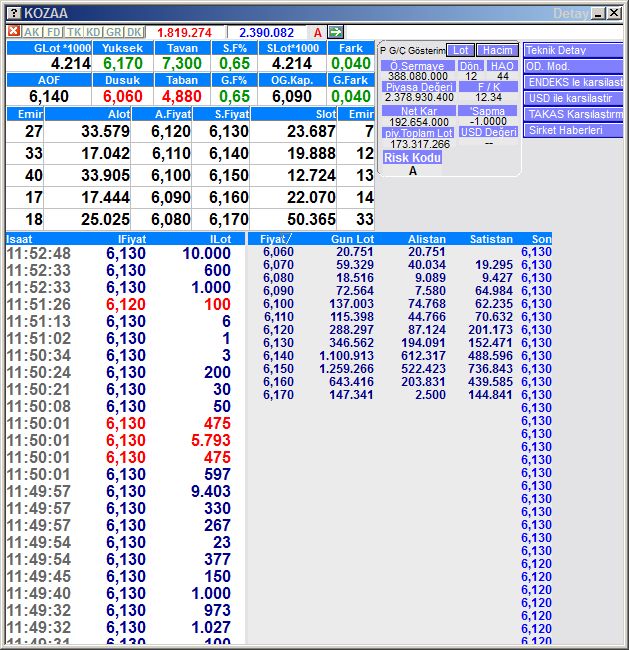Click ask lot 50.365
Screen dimensions: 629x650
coord(311,219)
